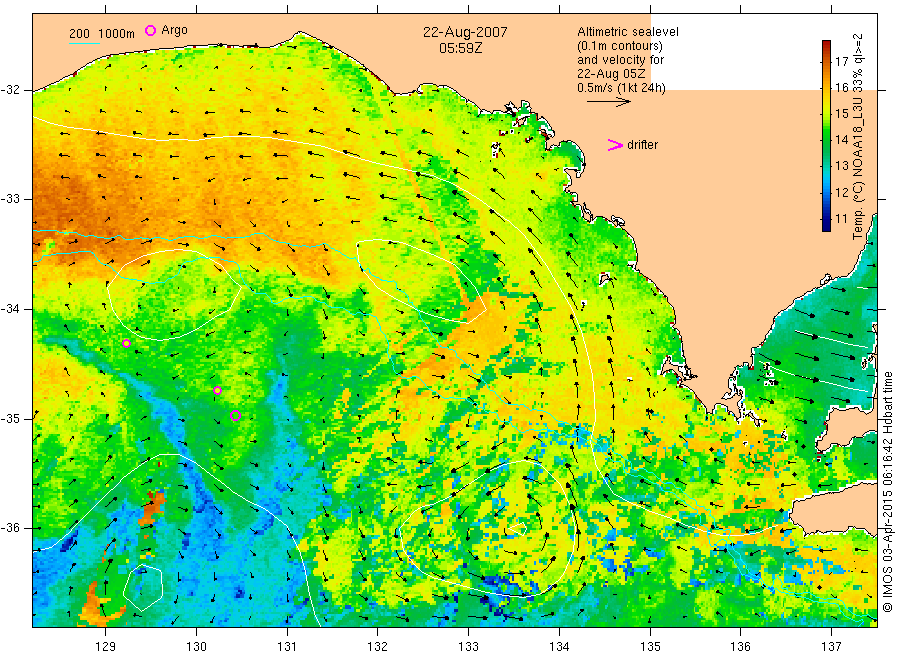Click latitude label -34
900x660 pixels.
pos(11,309)
